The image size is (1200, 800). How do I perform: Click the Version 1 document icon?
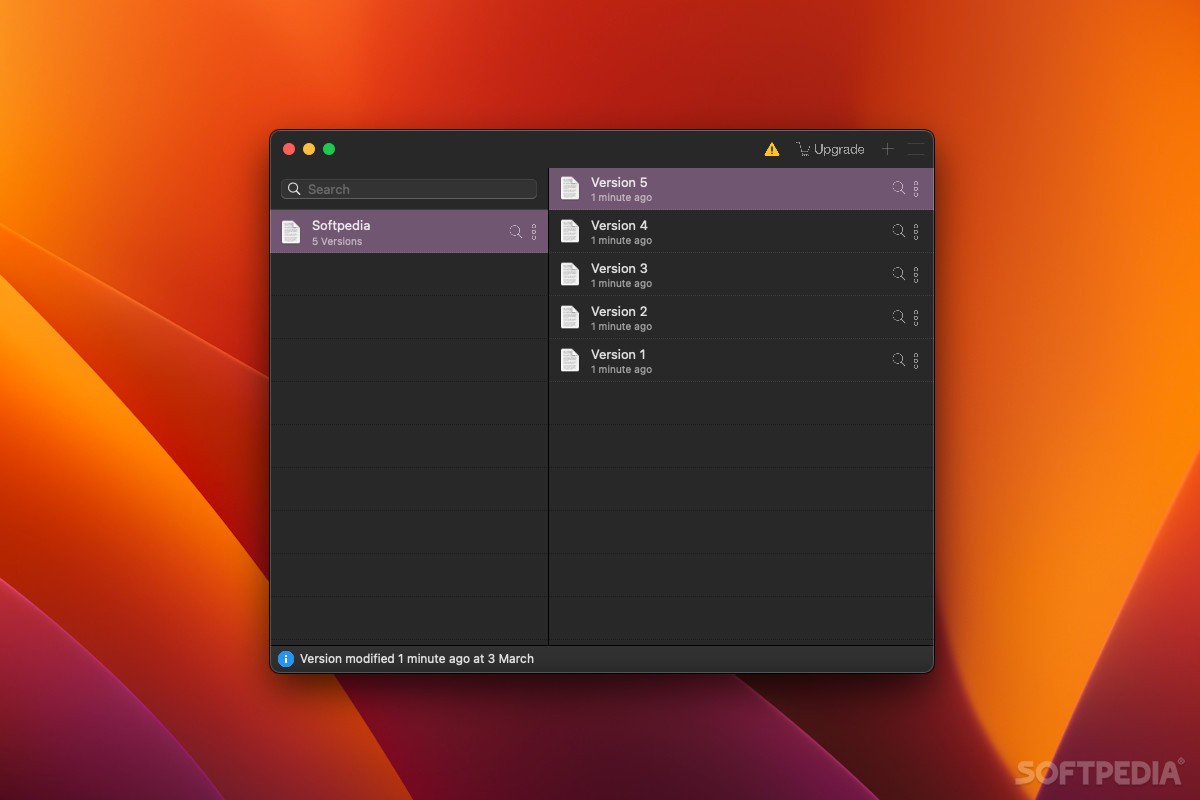pyautogui.click(x=570, y=360)
